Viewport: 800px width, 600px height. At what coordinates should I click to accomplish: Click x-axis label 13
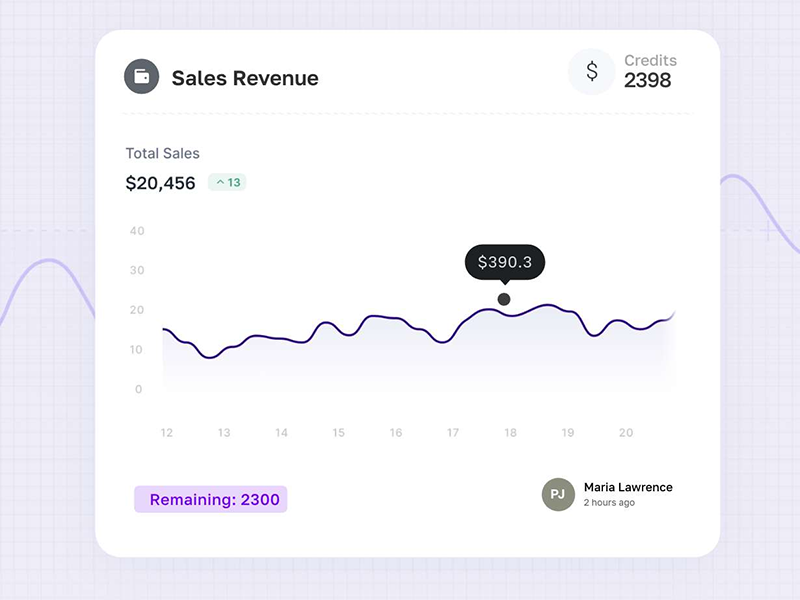point(224,433)
